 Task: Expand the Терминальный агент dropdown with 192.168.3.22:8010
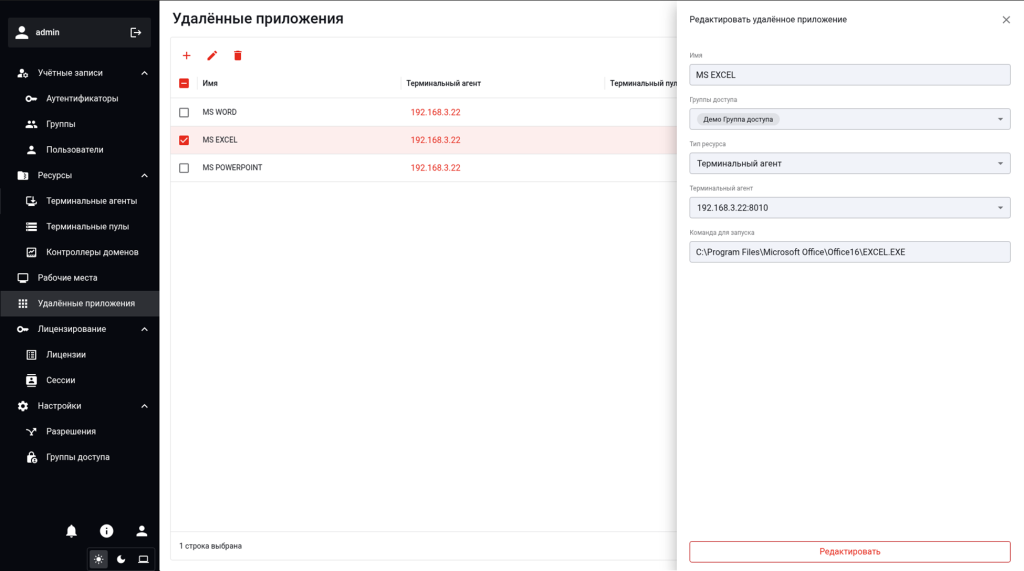[x=849, y=208]
